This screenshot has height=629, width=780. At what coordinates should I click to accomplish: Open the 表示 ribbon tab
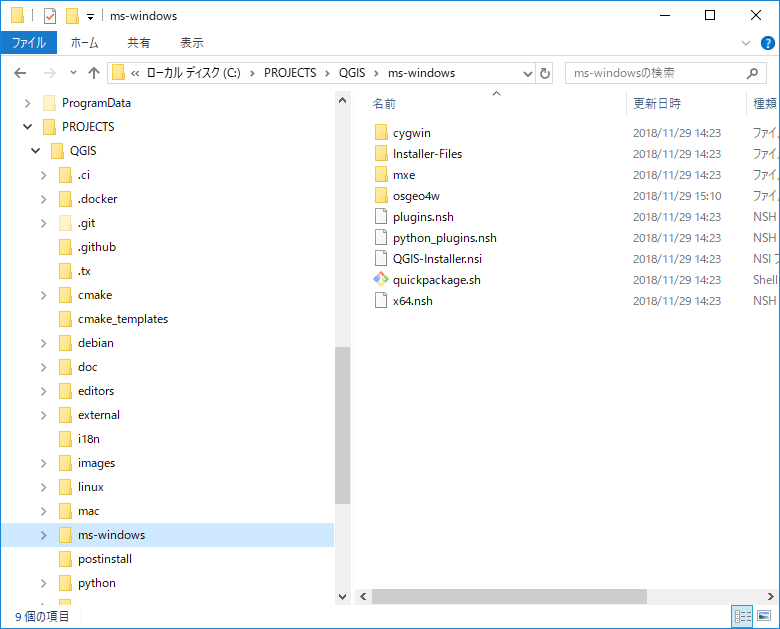pyautogui.click(x=192, y=43)
